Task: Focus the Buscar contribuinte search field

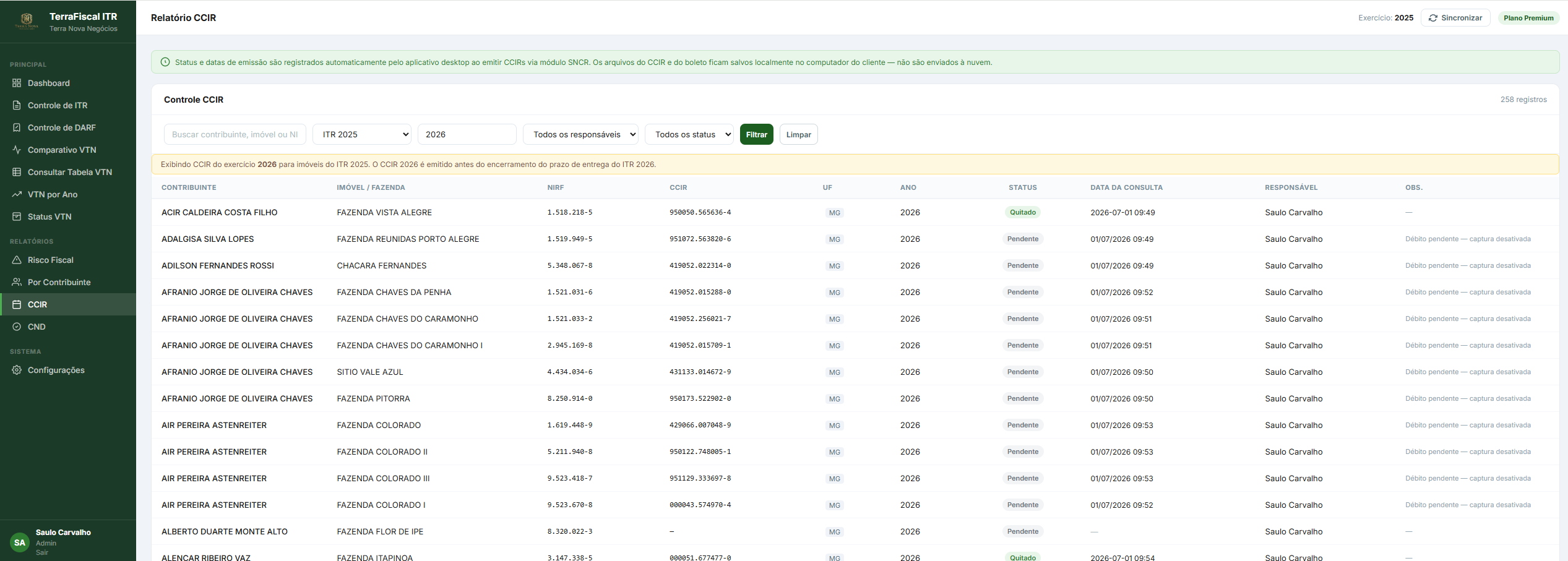Action: pyautogui.click(x=235, y=134)
